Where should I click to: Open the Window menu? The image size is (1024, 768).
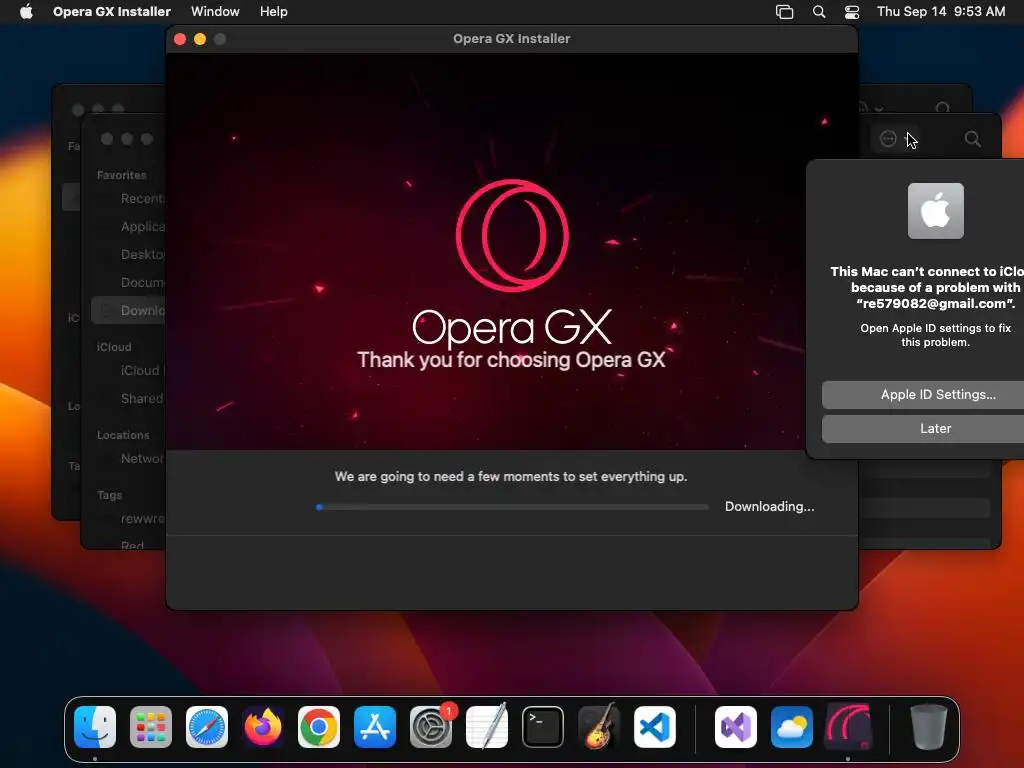pos(215,12)
